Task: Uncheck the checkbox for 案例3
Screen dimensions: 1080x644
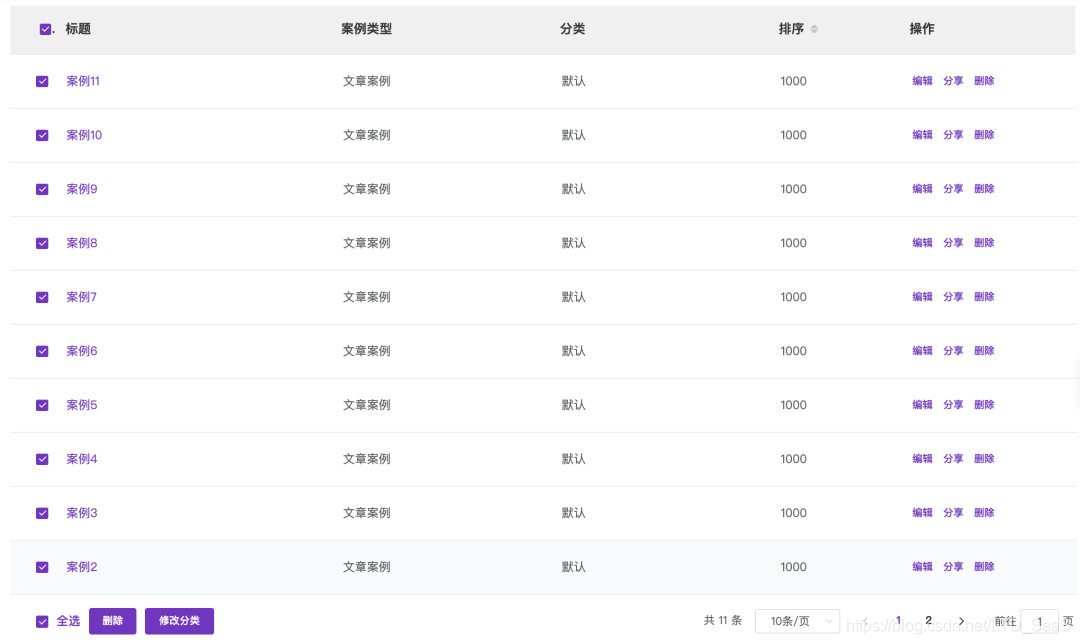Action: pyautogui.click(x=42, y=513)
